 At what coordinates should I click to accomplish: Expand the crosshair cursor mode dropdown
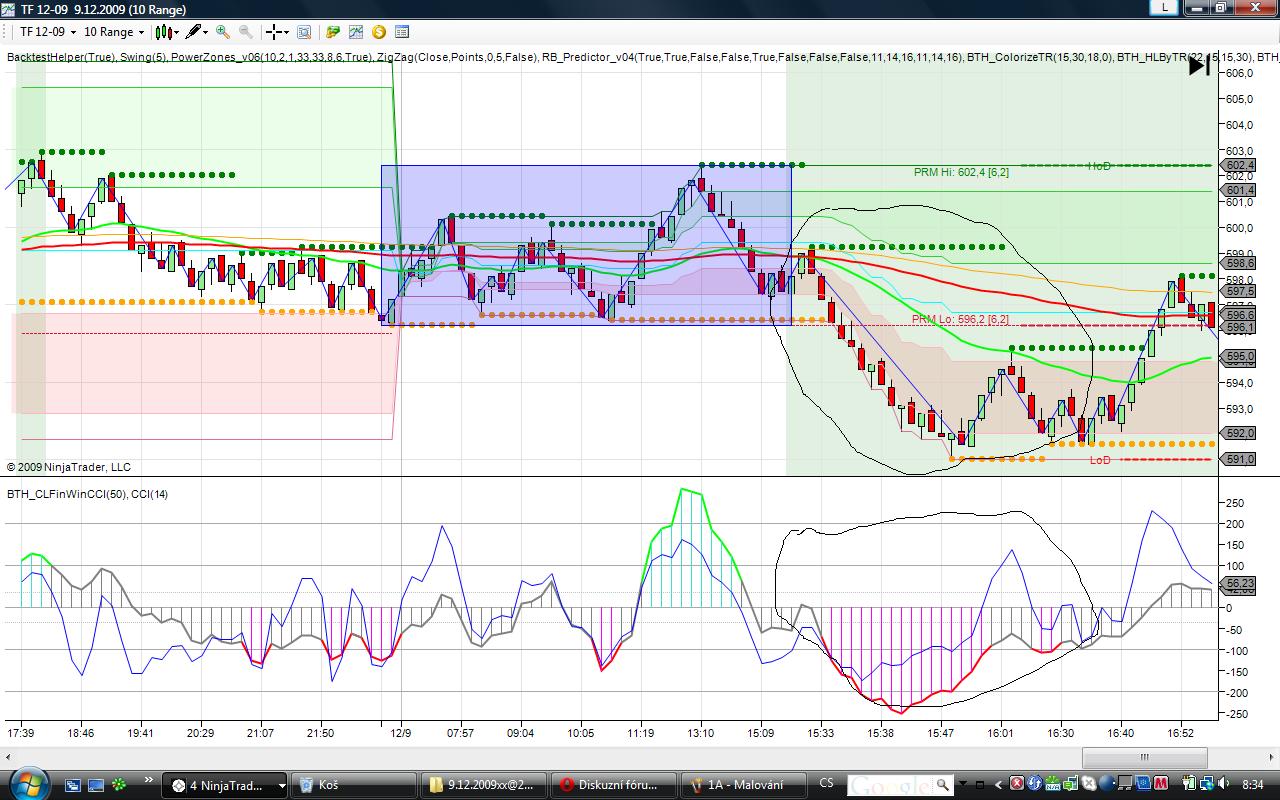[x=277, y=32]
